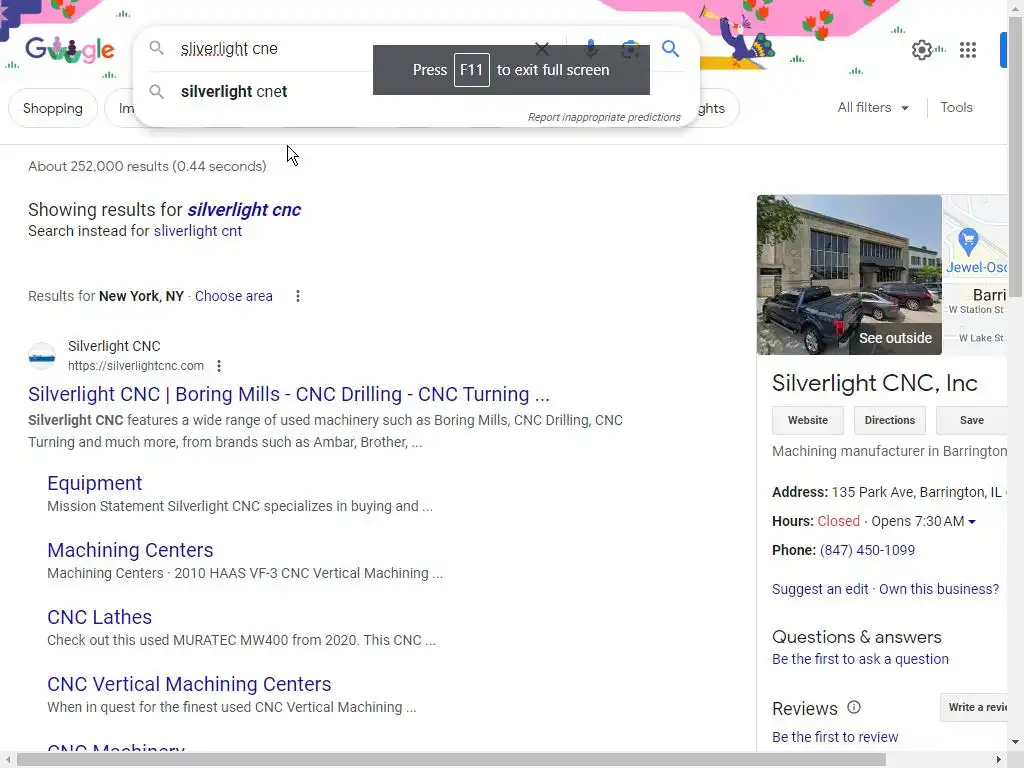The height and width of the screenshot is (768, 1024).
Task: Click the 'Questions & answers' heading
Action: point(856,637)
